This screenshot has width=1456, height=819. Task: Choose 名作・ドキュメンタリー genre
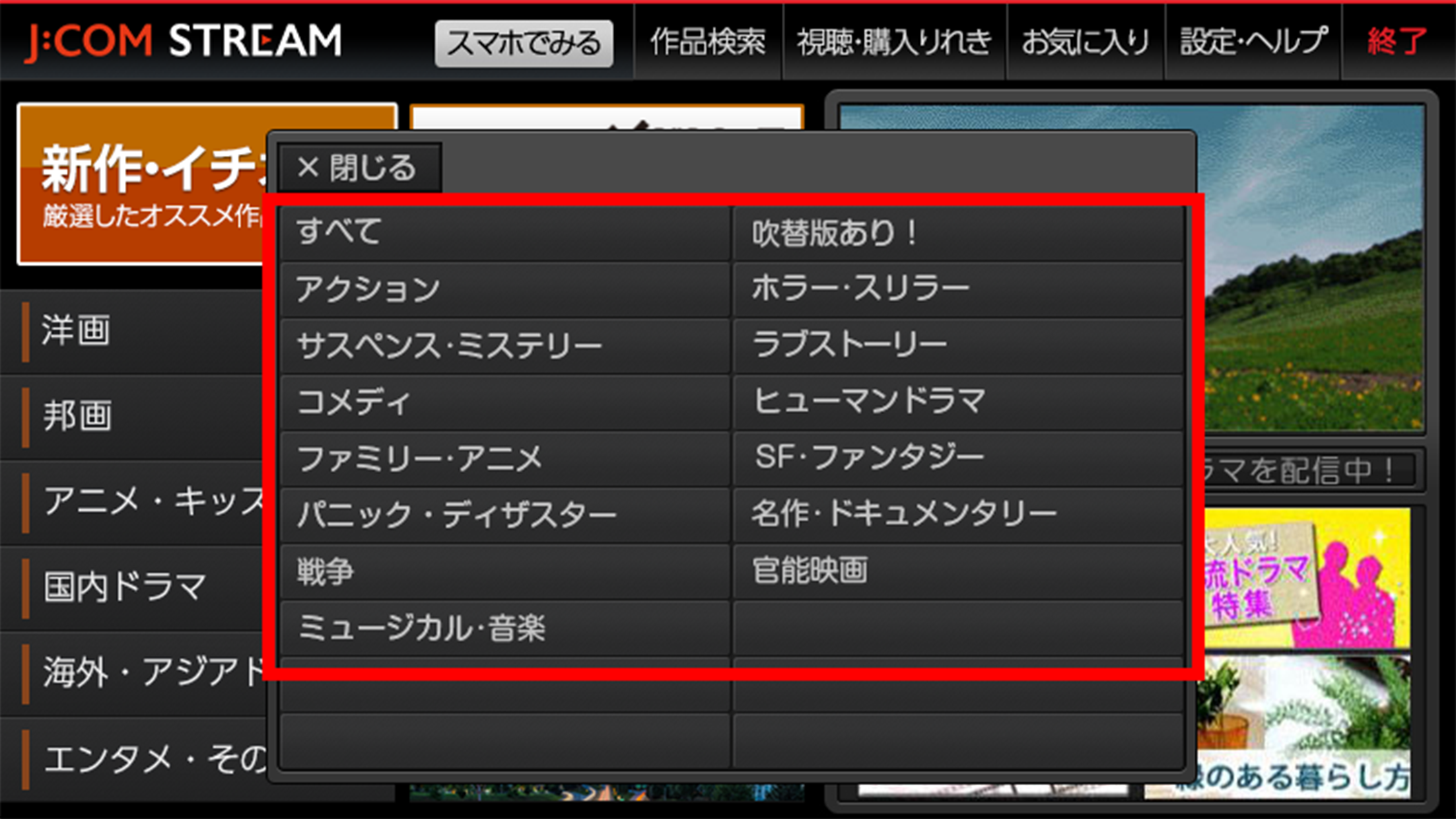coord(958,515)
